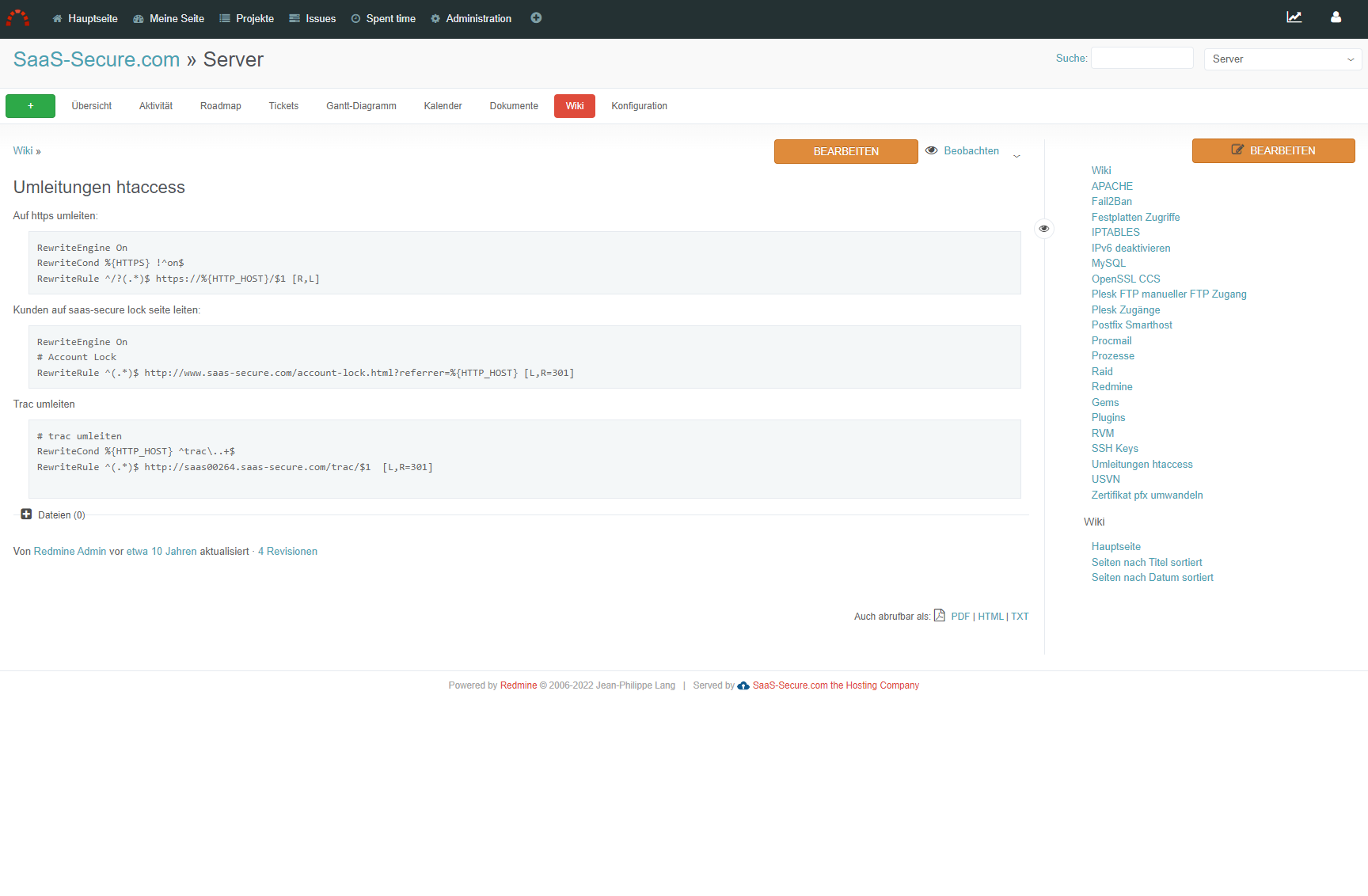Viewport: 1368px width, 896px height.
Task: Open the user account icon top right
Action: tap(1336, 17)
